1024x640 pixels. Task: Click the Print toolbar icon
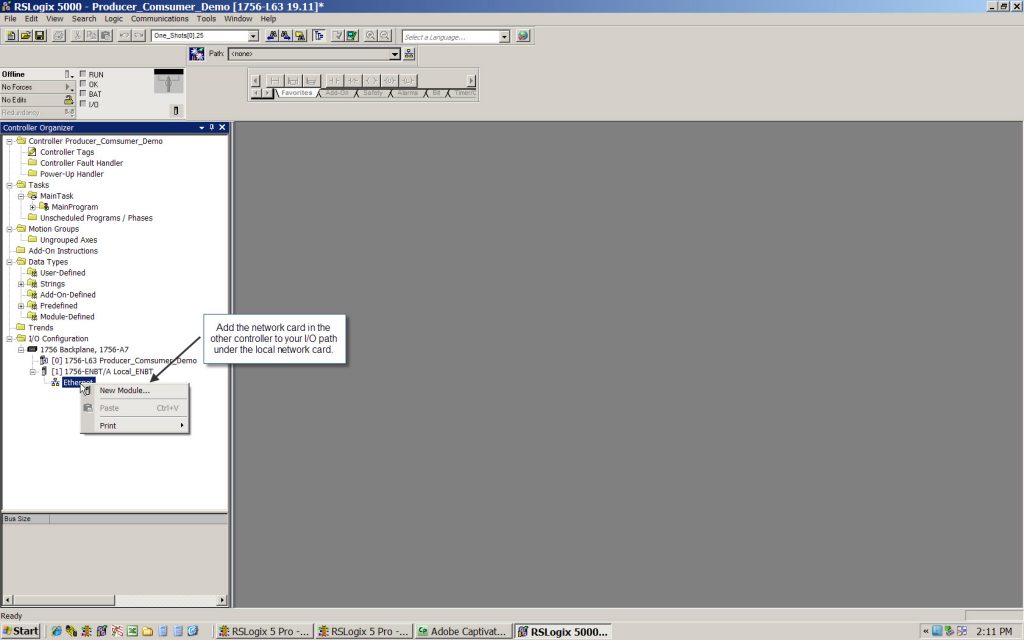pyautogui.click(x=59, y=36)
